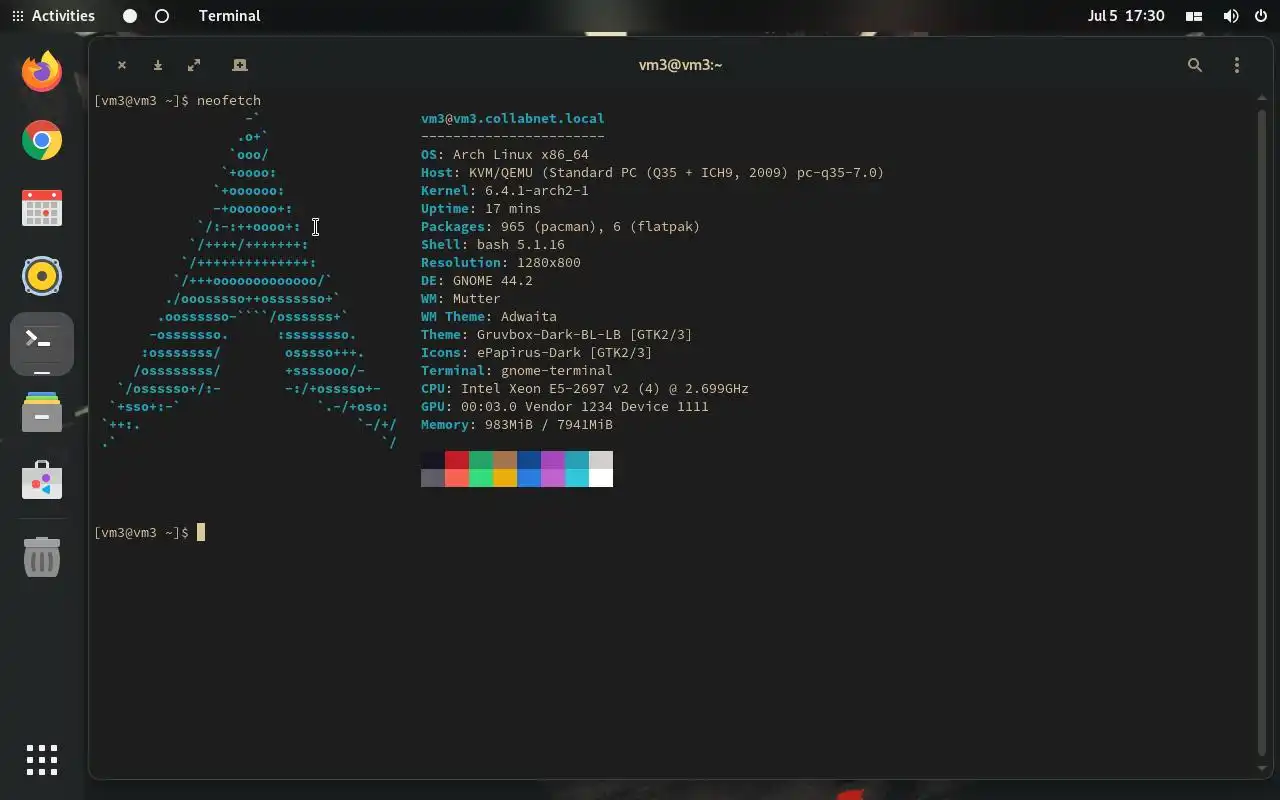Image resolution: width=1280 pixels, height=800 pixels.
Task: Open the Calendar app in the dock
Action: (x=42, y=208)
